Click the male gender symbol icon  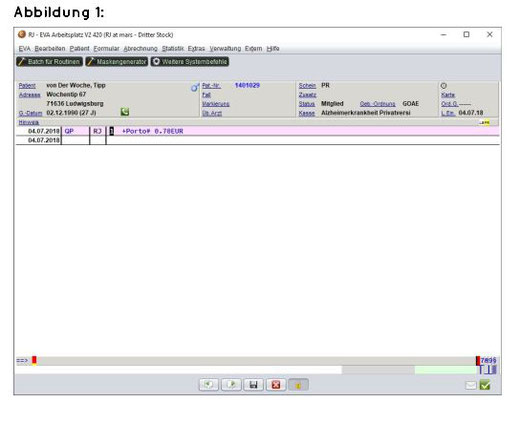(x=195, y=87)
